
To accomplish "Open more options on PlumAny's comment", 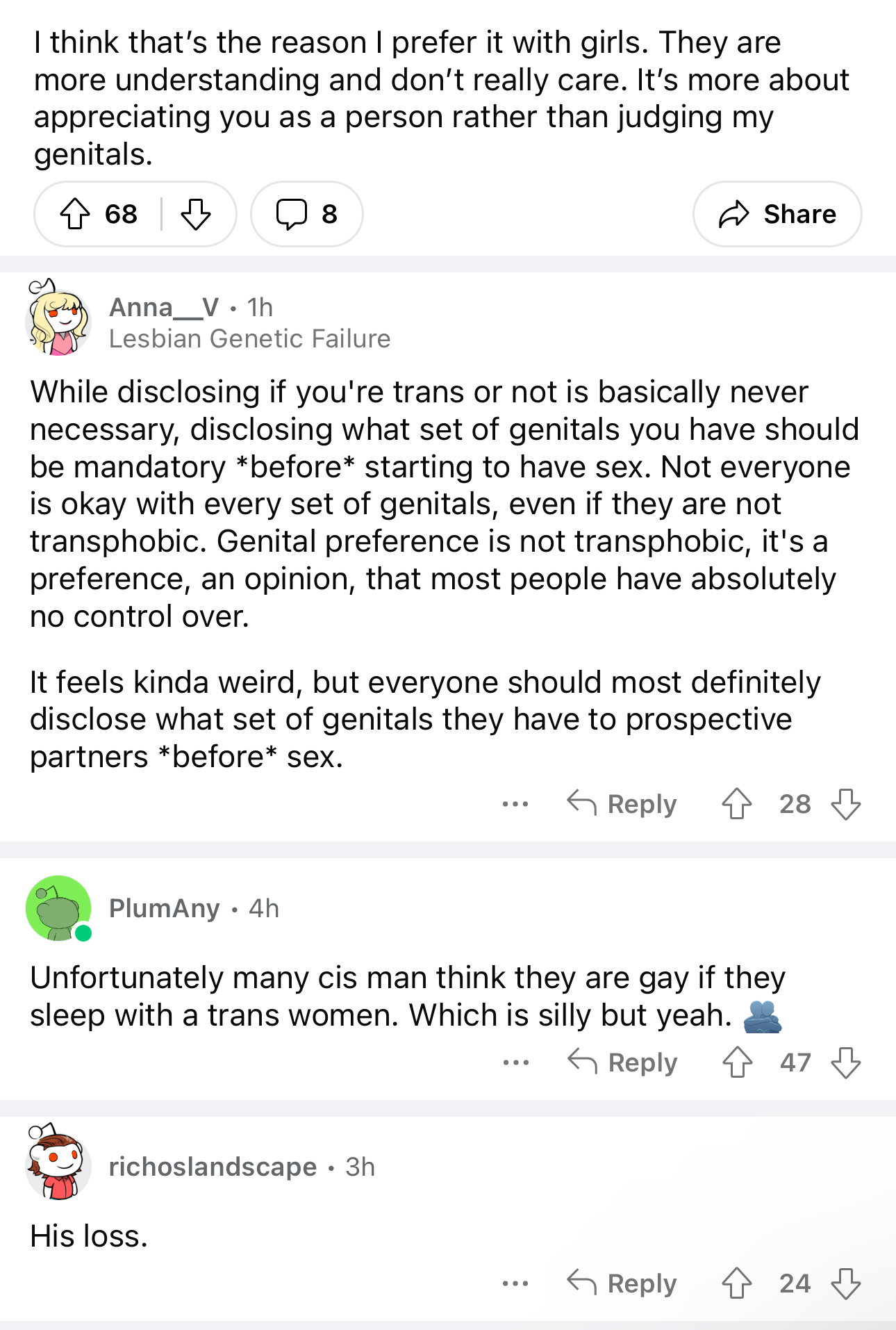I will point(516,1062).
